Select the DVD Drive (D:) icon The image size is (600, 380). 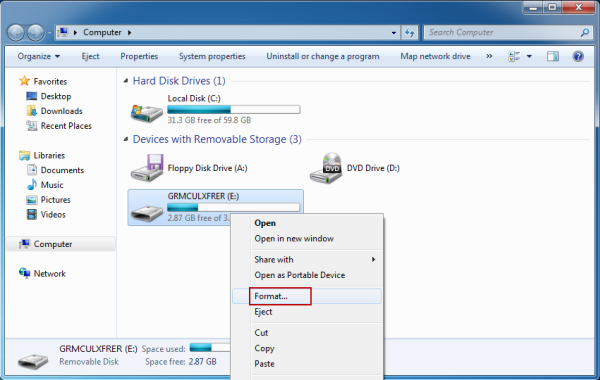tap(326, 168)
